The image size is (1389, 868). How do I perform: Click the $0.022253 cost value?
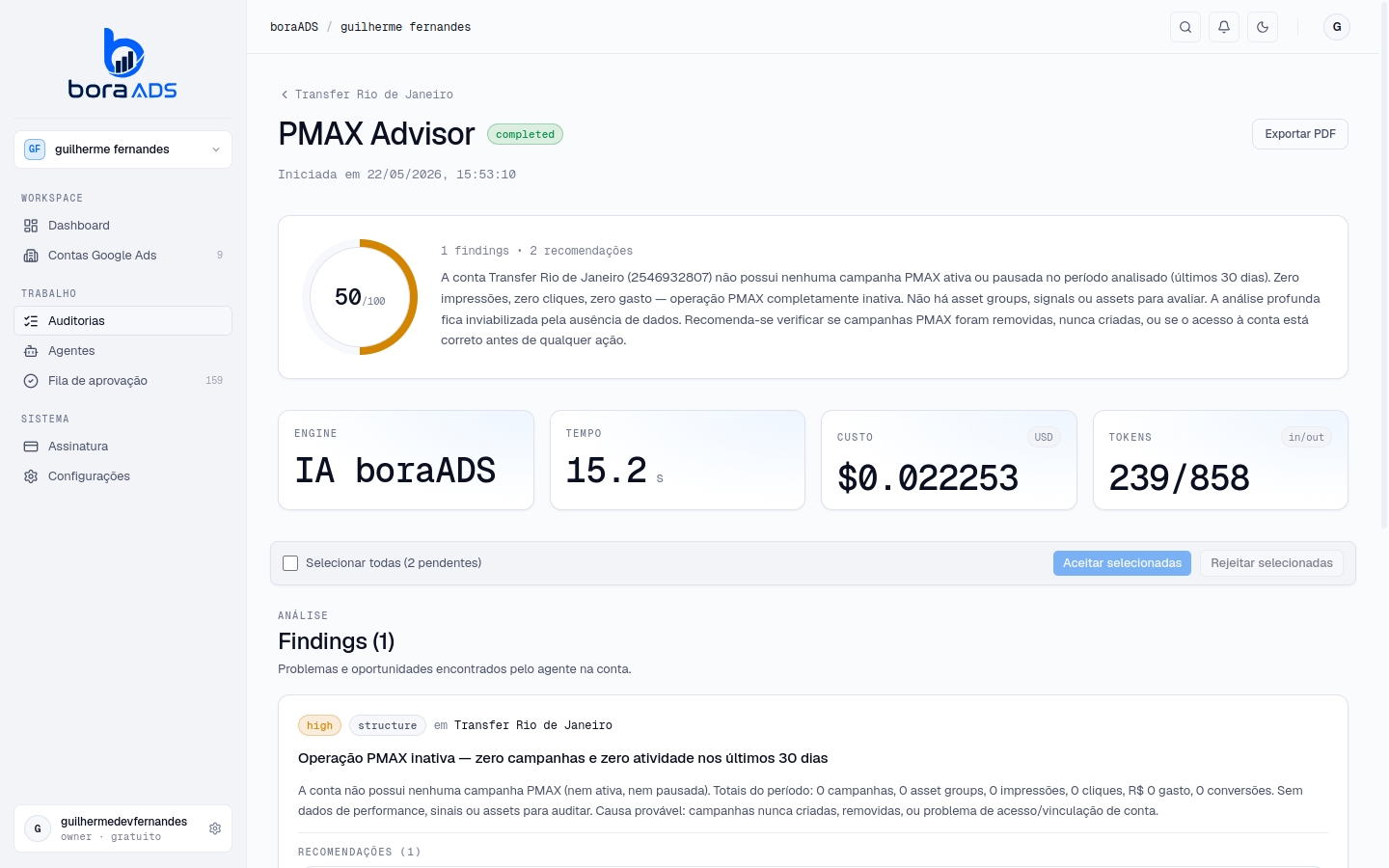pos(928,477)
